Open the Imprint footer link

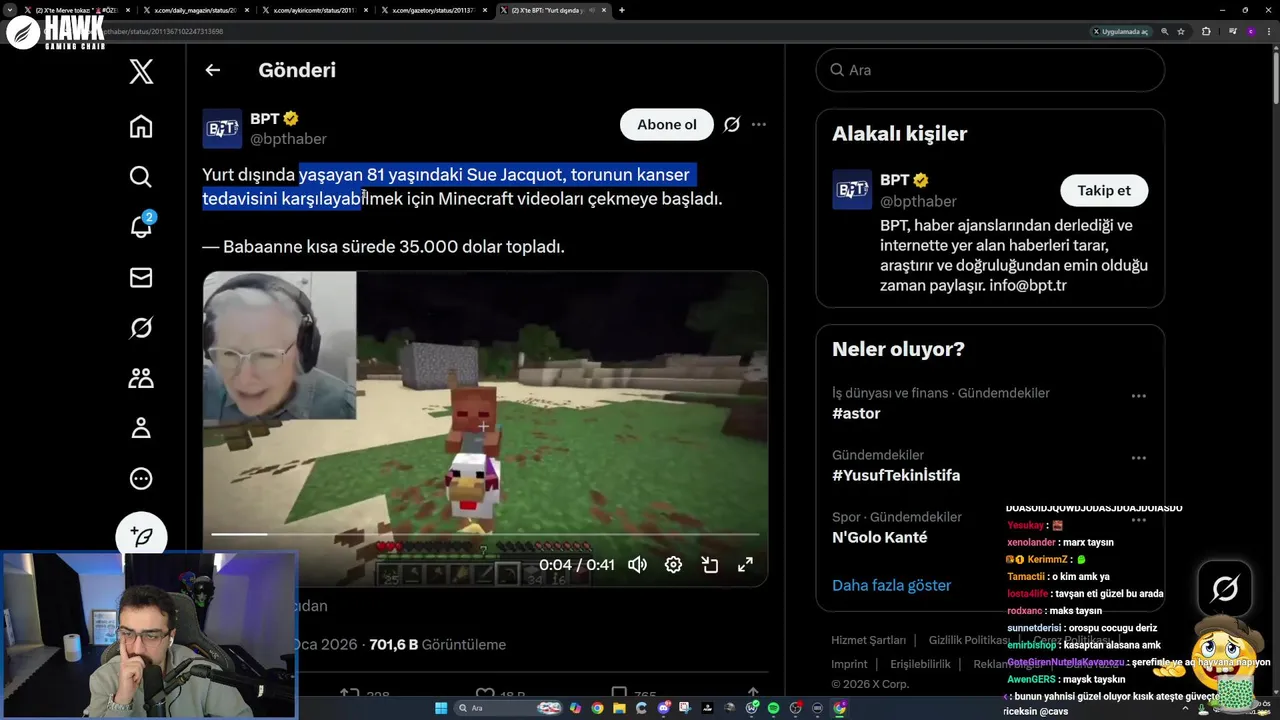pos(849,664)
